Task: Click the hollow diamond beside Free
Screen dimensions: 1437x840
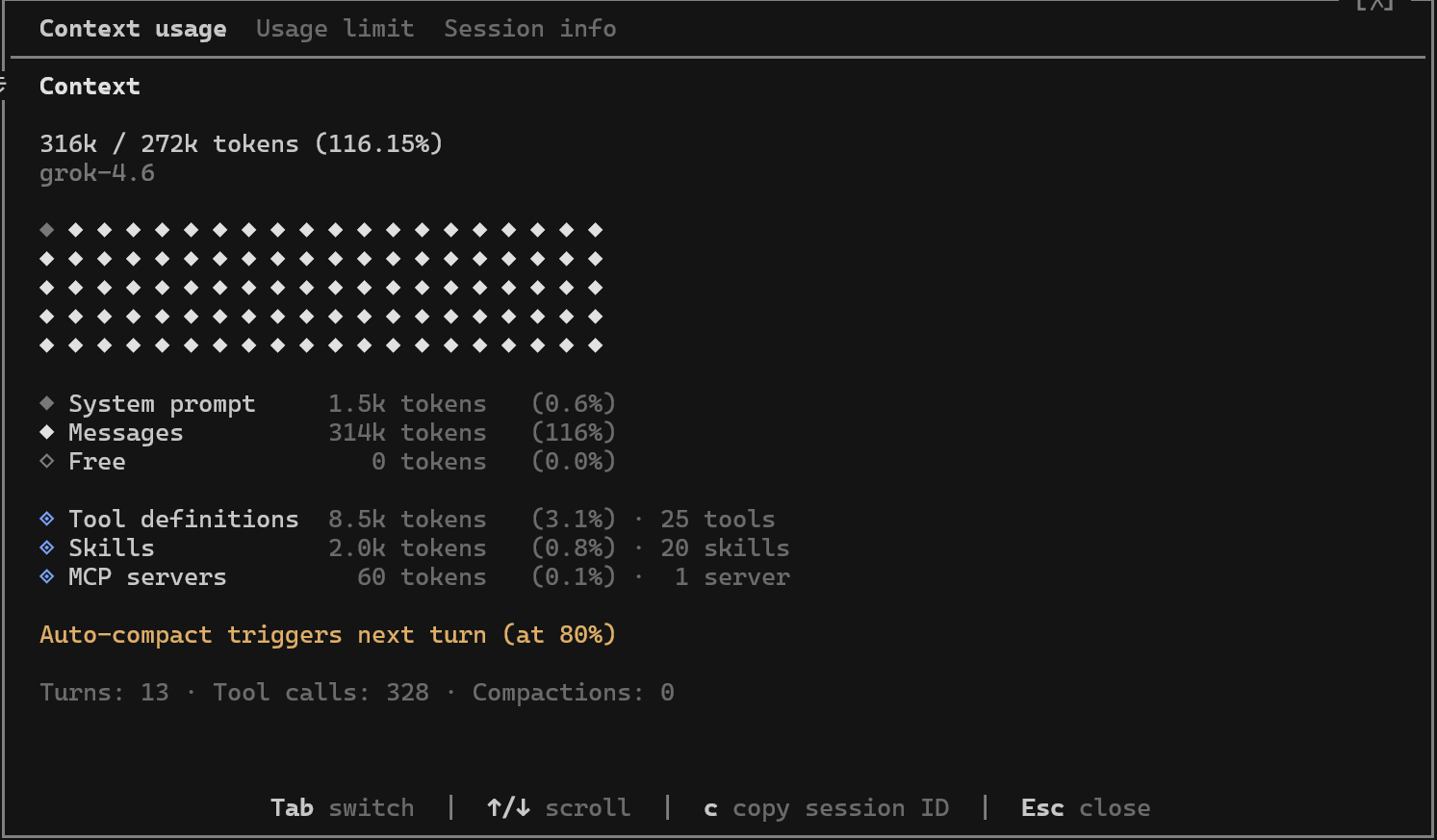Action: [x=47, y=461]
